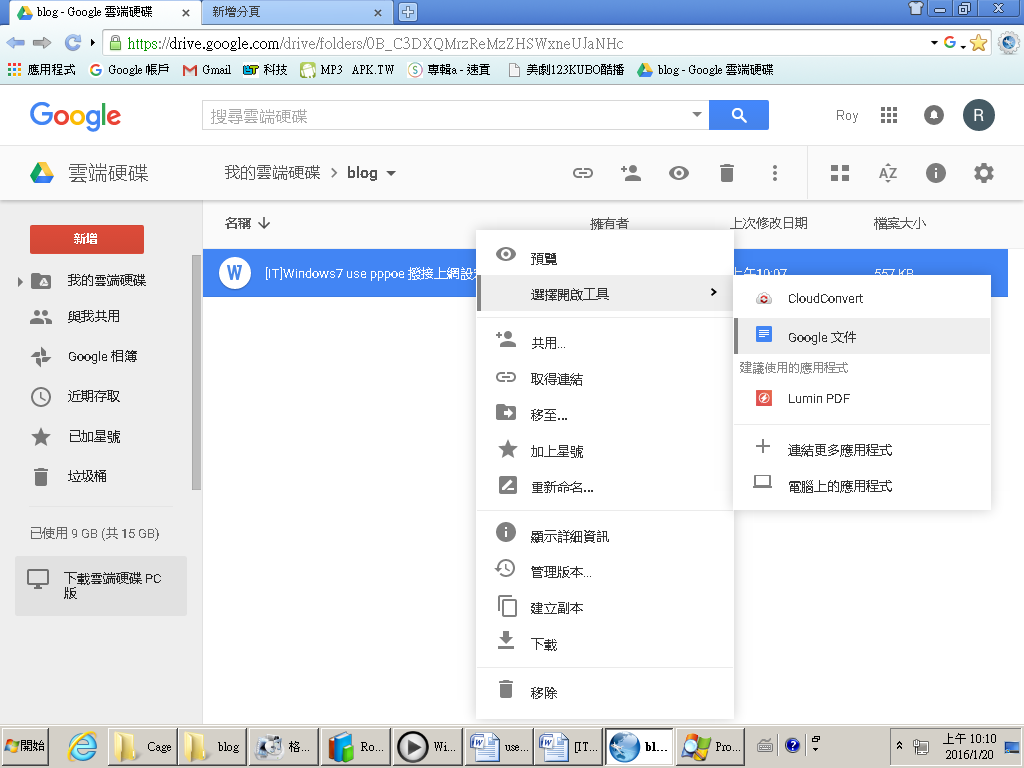Click the blue search magnifier button
Screen dimensions: 1024x768
pyautogui.click(x=739, y=115)
